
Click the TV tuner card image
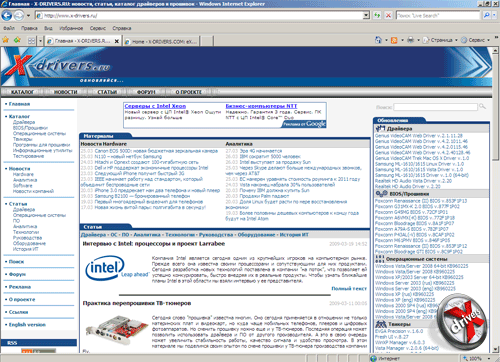[x=117, y=331]
